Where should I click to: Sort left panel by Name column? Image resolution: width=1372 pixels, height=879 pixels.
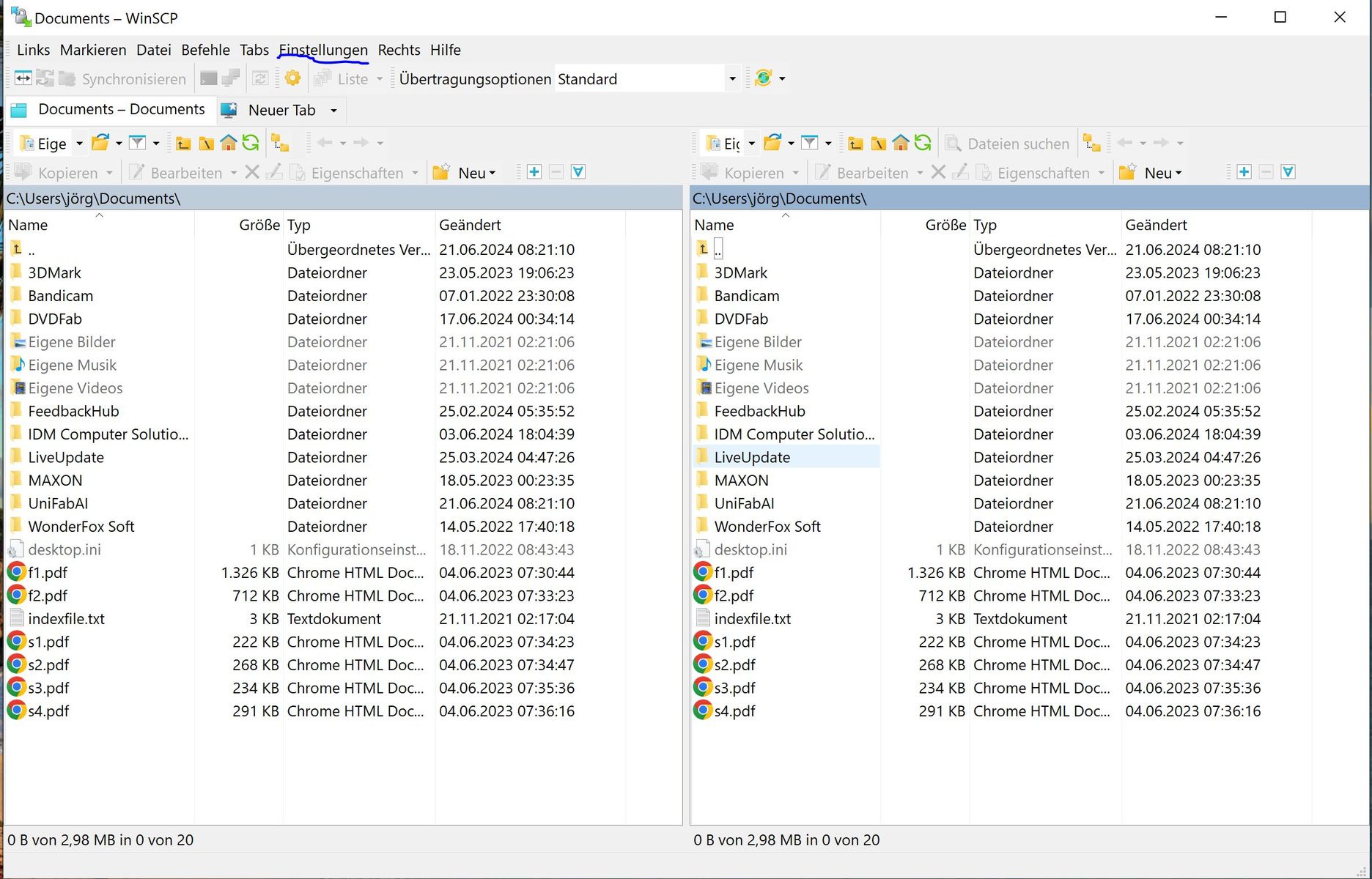tap(99, 225)
